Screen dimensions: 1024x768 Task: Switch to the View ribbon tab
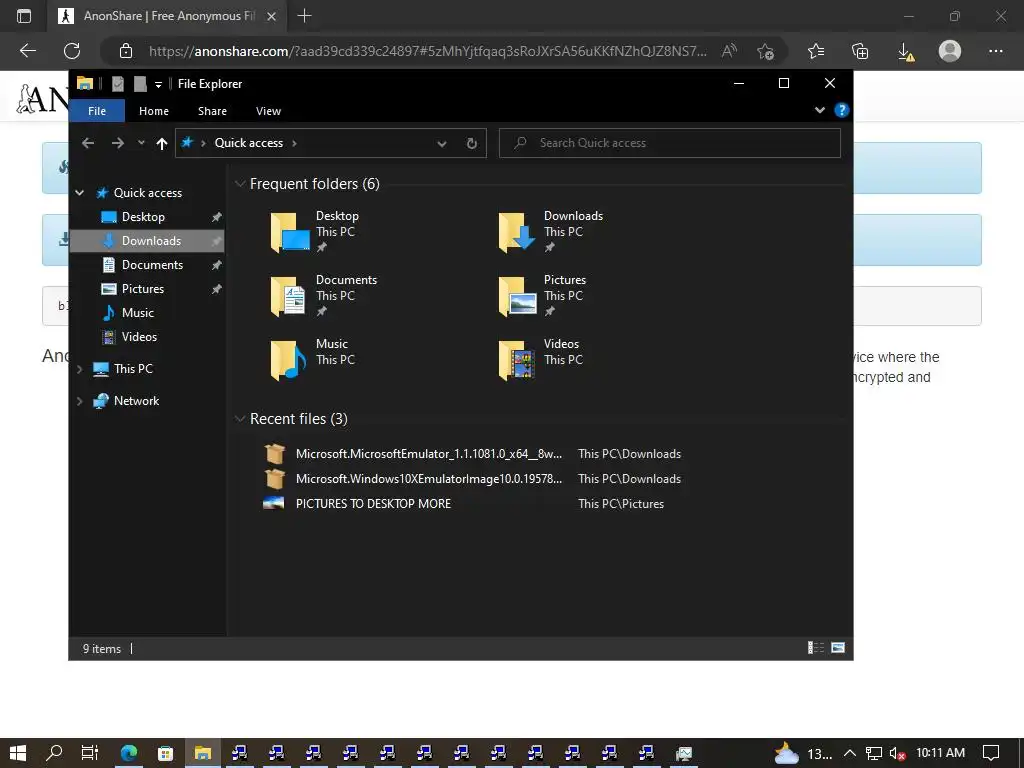pyautogui.click(x=268, y=111)
